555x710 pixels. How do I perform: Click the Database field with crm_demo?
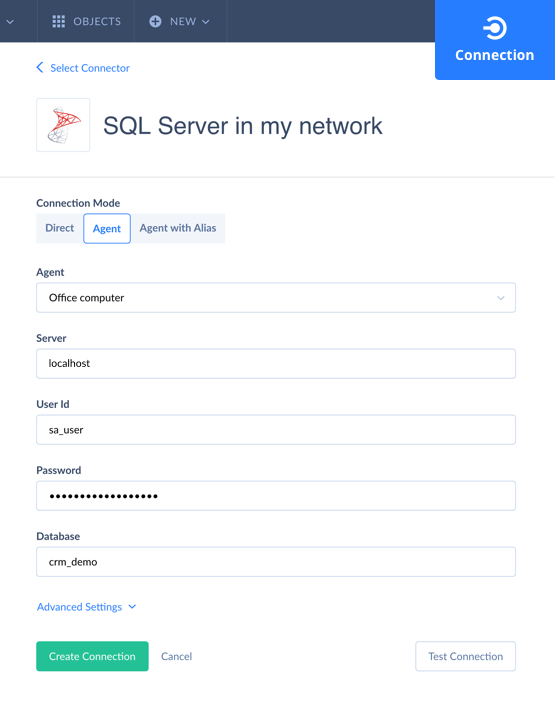click(x=276, y=562)
